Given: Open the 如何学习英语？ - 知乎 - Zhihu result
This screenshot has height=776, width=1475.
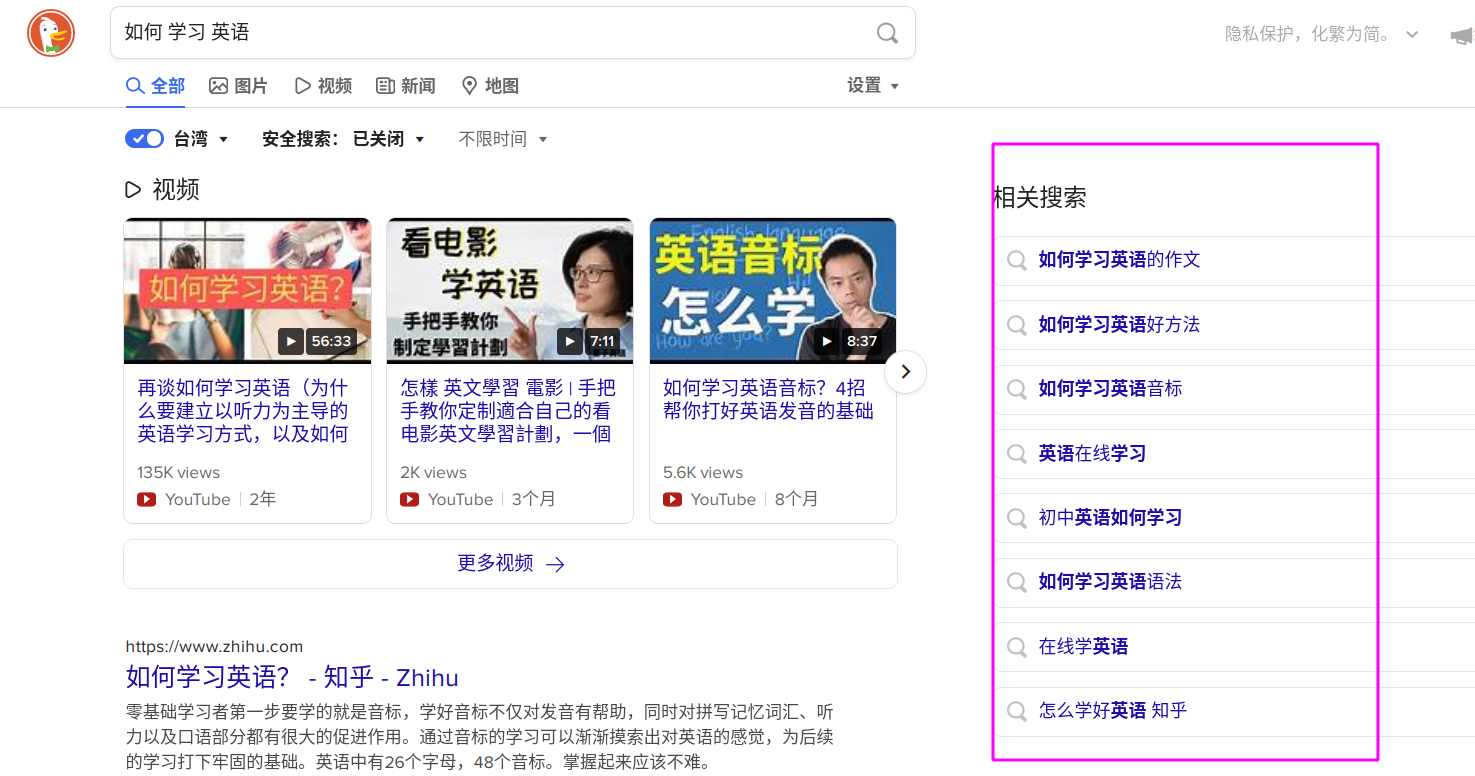Looking at the screenshot, I should coord(292,677).
